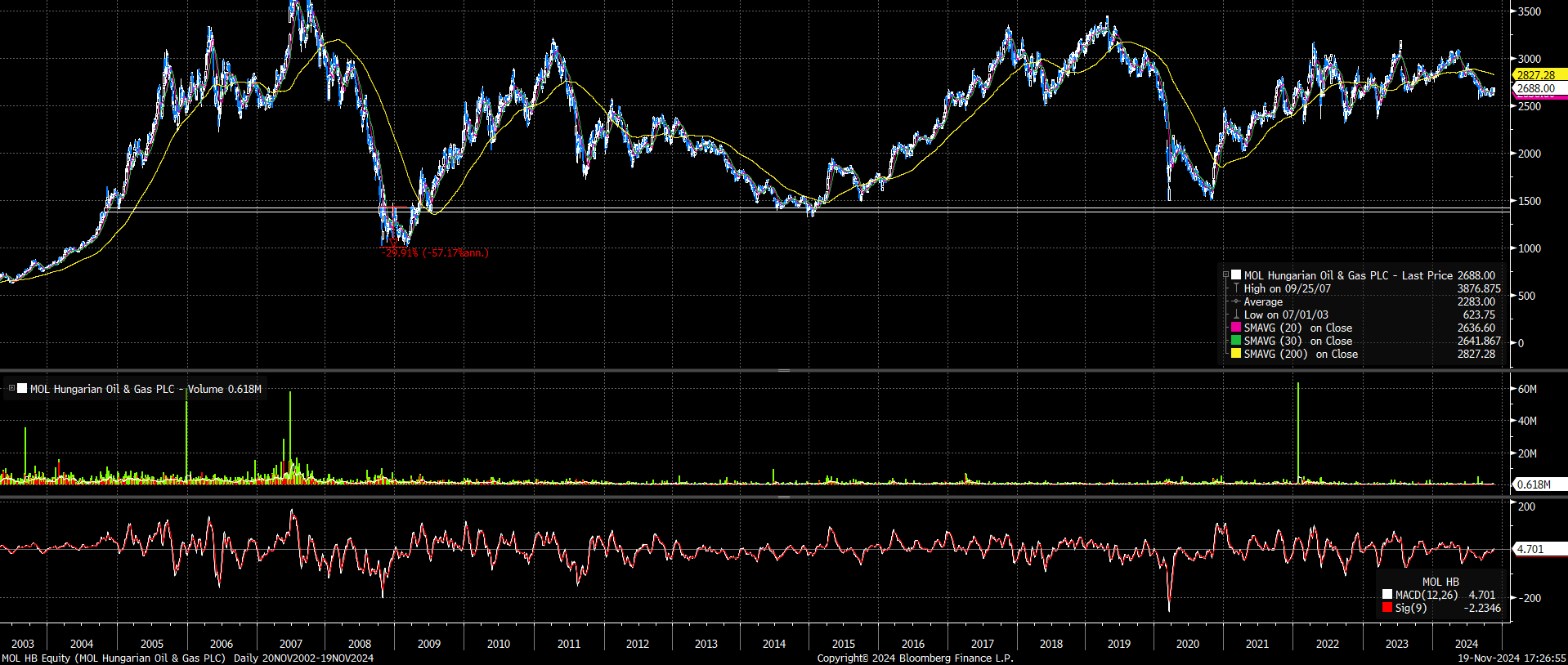Click the yellow SMAVG (200) swatch
The width and height of the screenshot is (1568, 665).
point(1236,354)
